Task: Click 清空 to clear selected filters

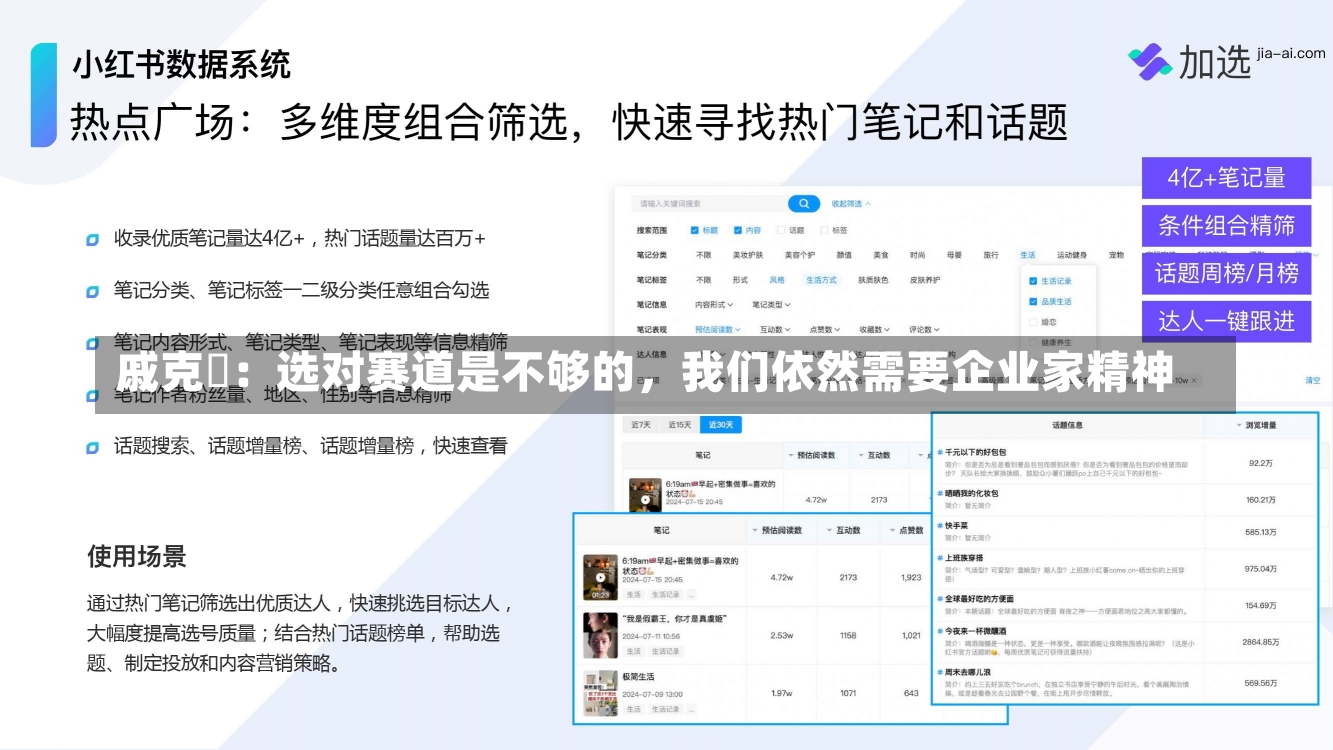Action: point(1312,381)
